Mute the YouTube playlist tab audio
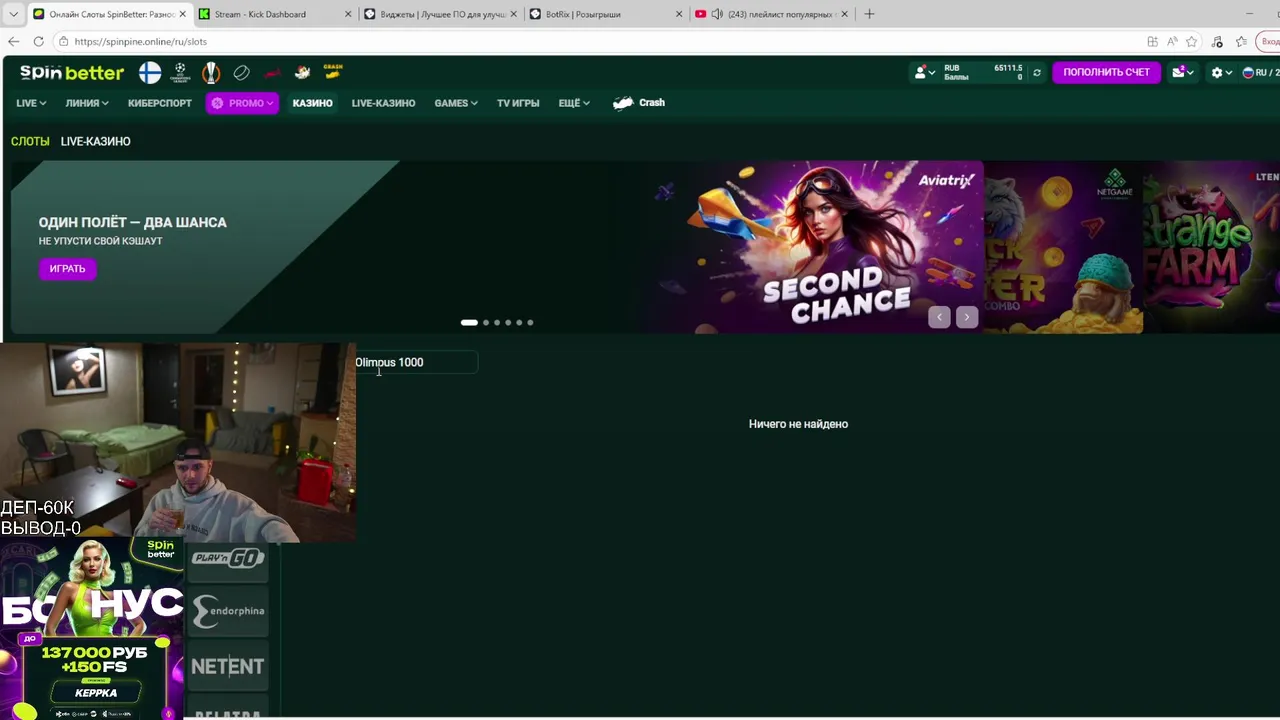Viewport: 1280px width, 720px height. pyautogui.click(x=717, y=14)
